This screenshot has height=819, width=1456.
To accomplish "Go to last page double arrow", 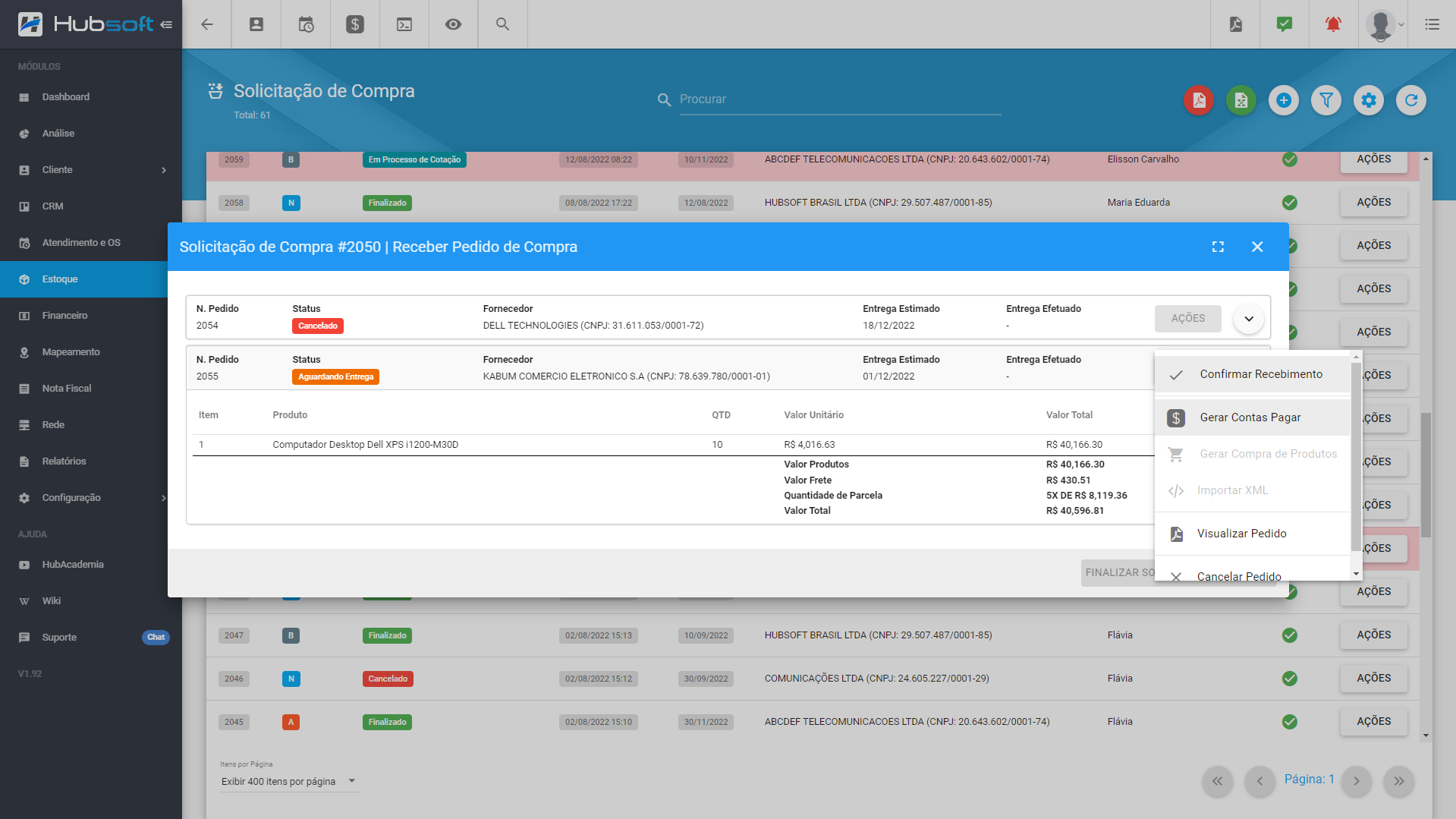I will point(1398,781).
